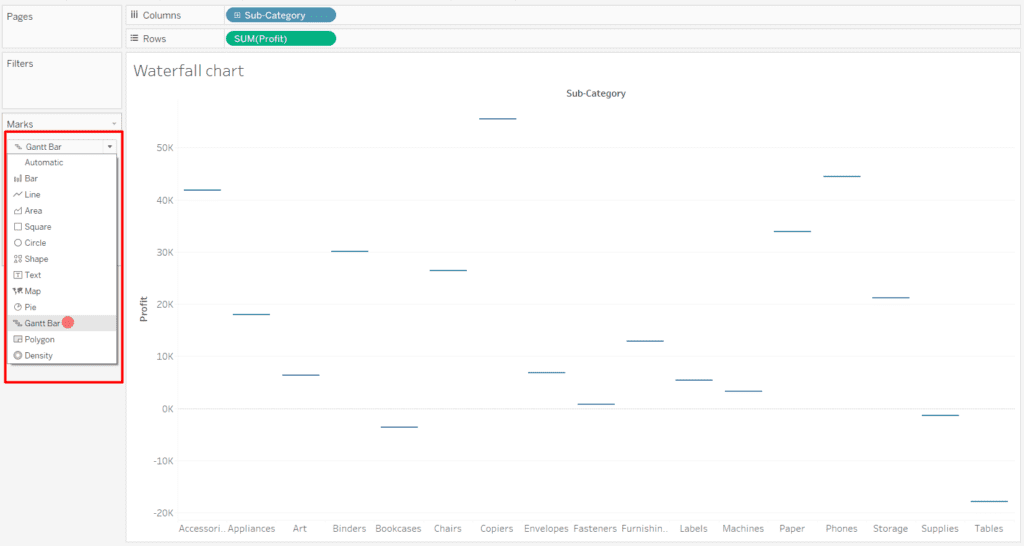Select Gantt Bar in mark list
The image size is (1024, 546).
[62, 323]
